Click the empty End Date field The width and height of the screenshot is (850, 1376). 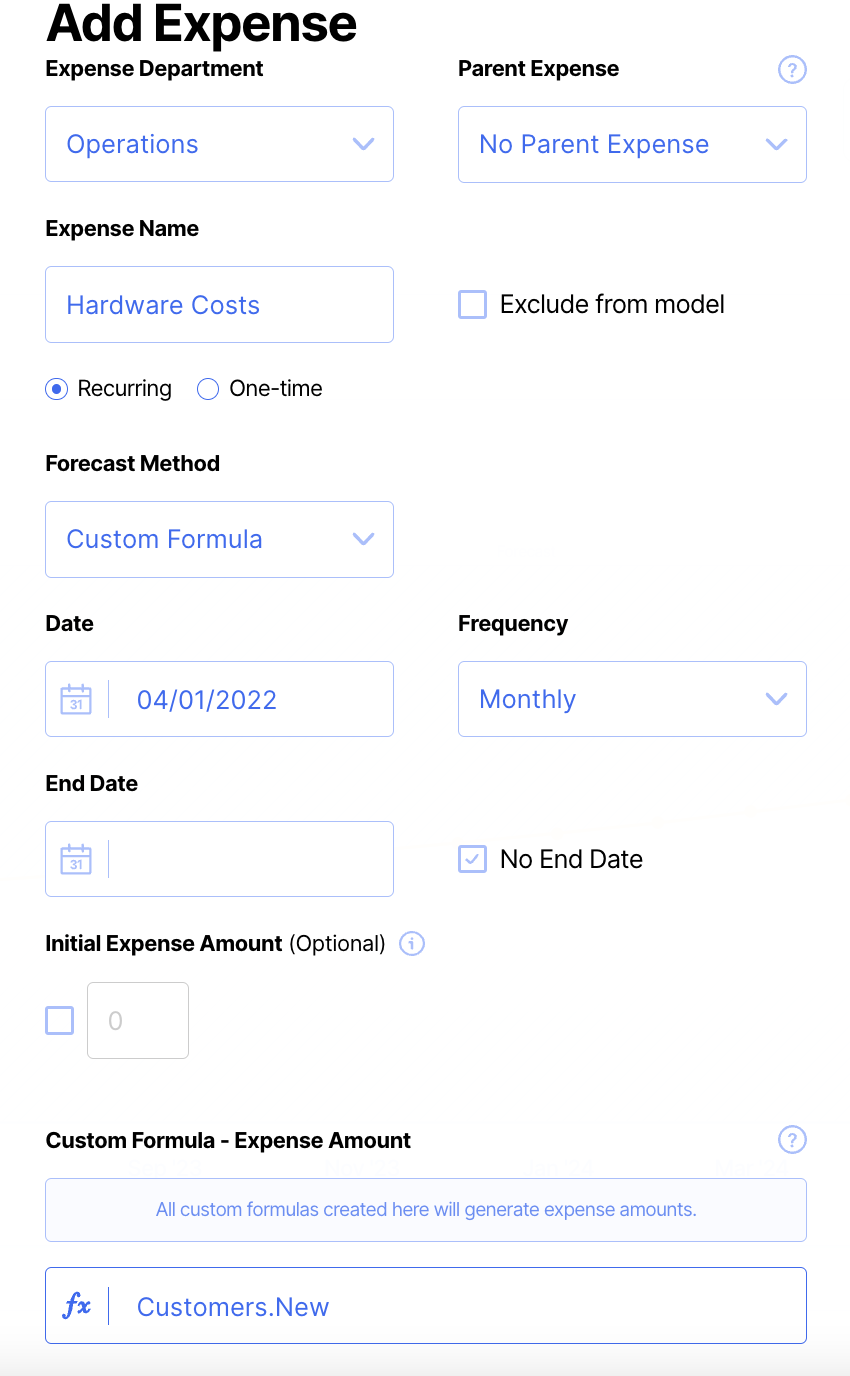[x=250, y=859]
